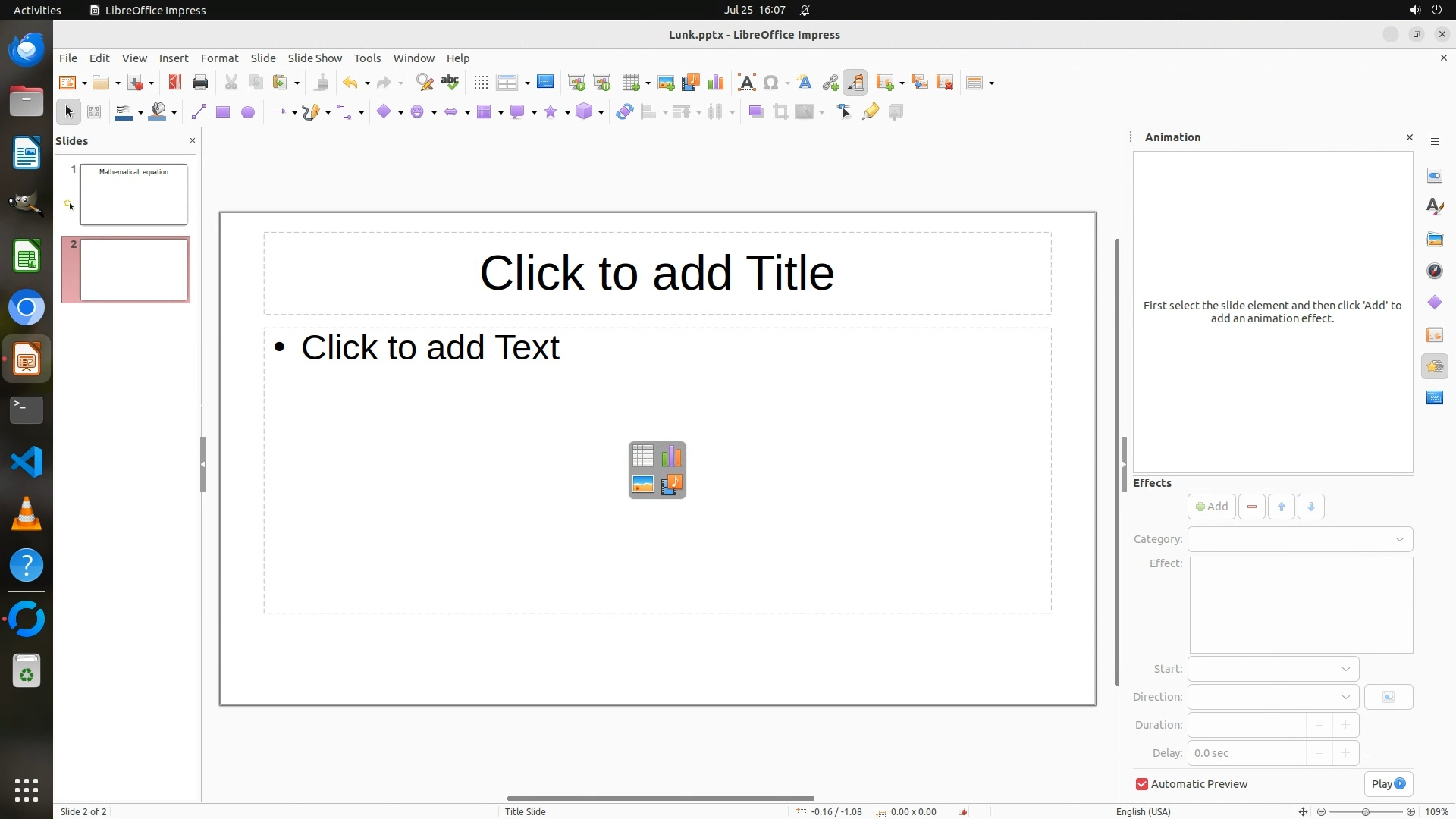
Task: Click the Insert Chart toolbar icon
Action: click(715, 83)
